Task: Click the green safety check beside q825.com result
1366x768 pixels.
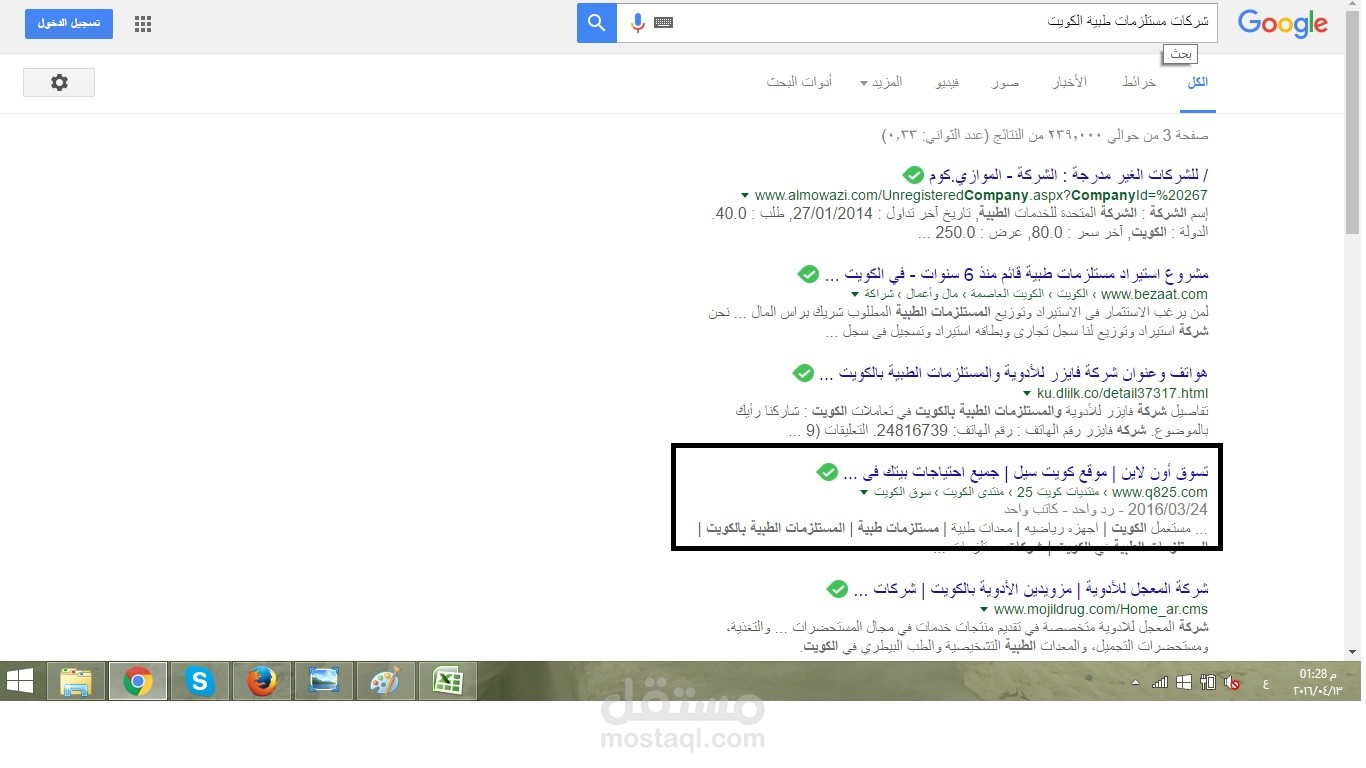Action: [x=827, y=472]
